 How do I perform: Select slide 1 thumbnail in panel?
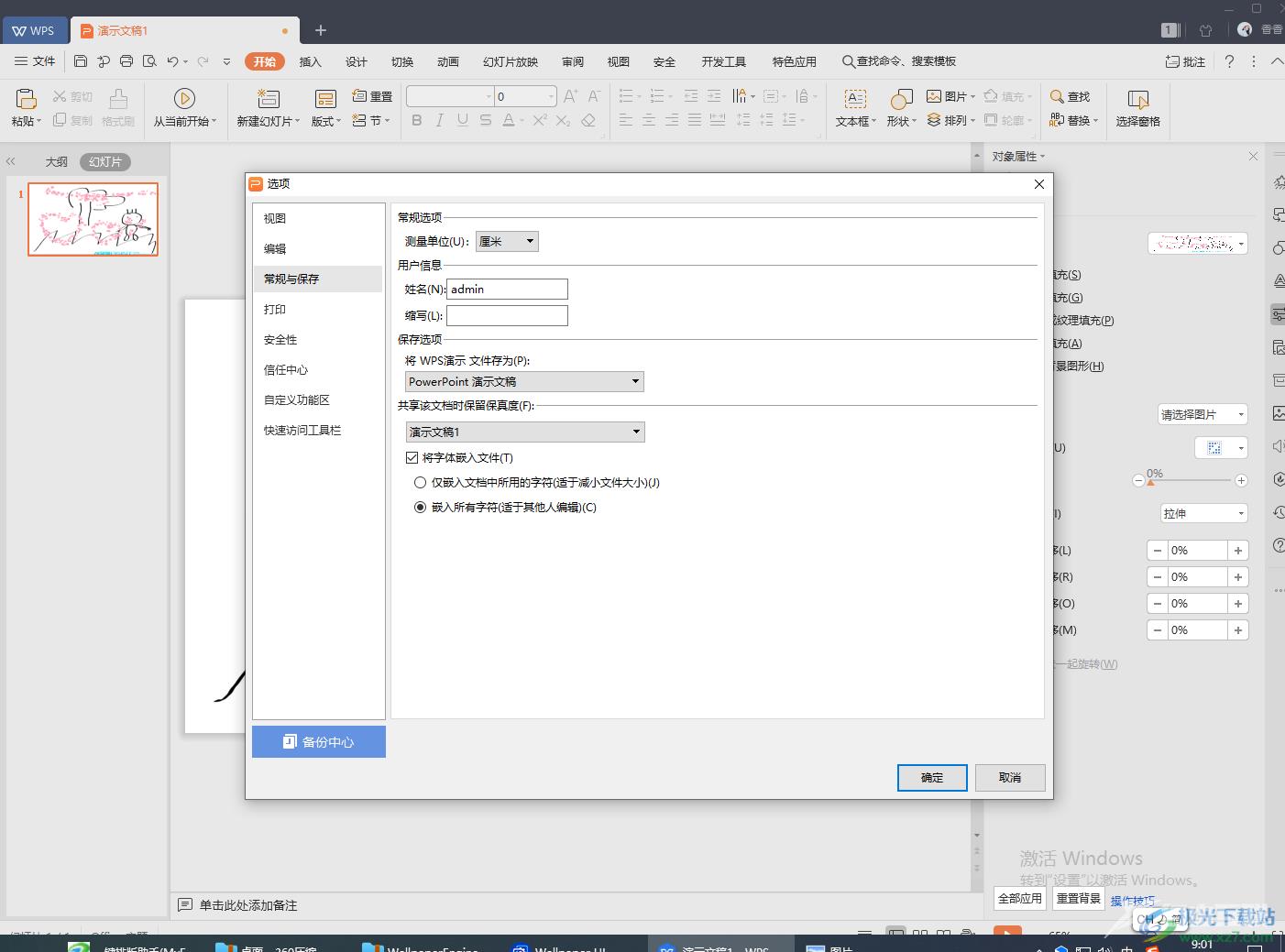[93, 219]
